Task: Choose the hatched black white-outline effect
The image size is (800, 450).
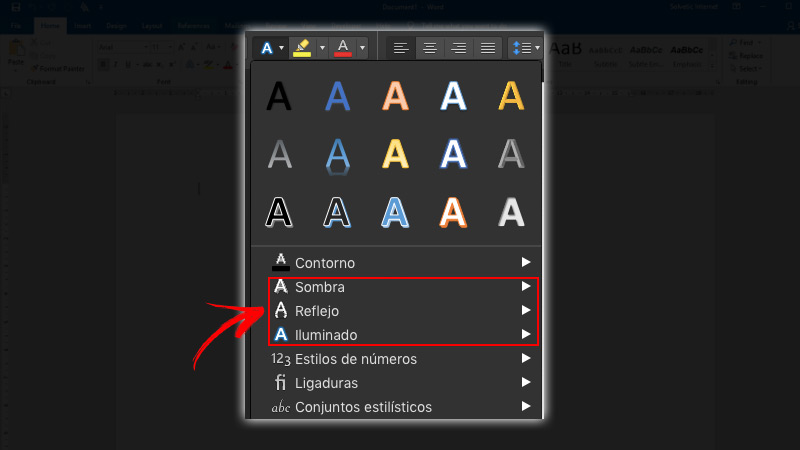Action: (337, 213)
